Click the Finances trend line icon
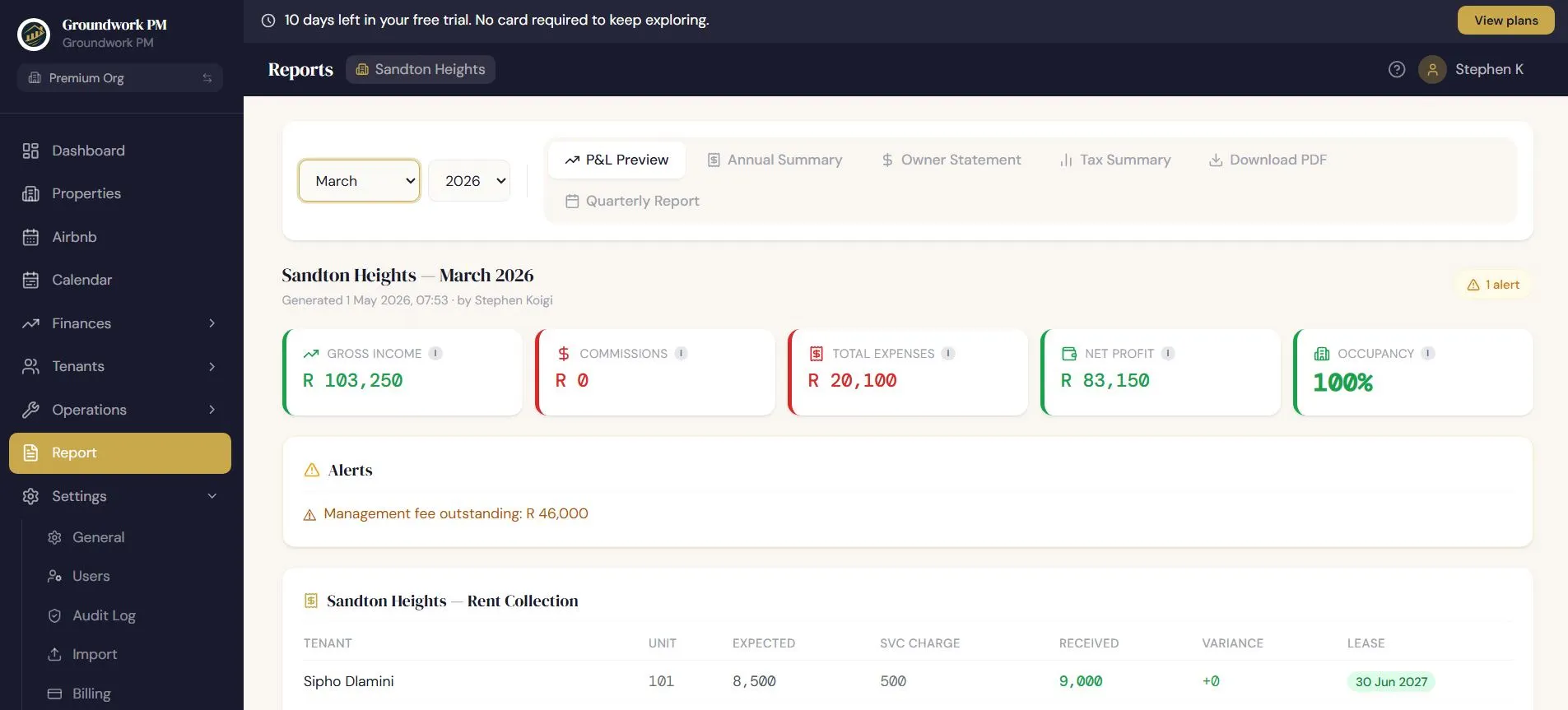This screenshot has height=710, width=1568. coord(30,323)
